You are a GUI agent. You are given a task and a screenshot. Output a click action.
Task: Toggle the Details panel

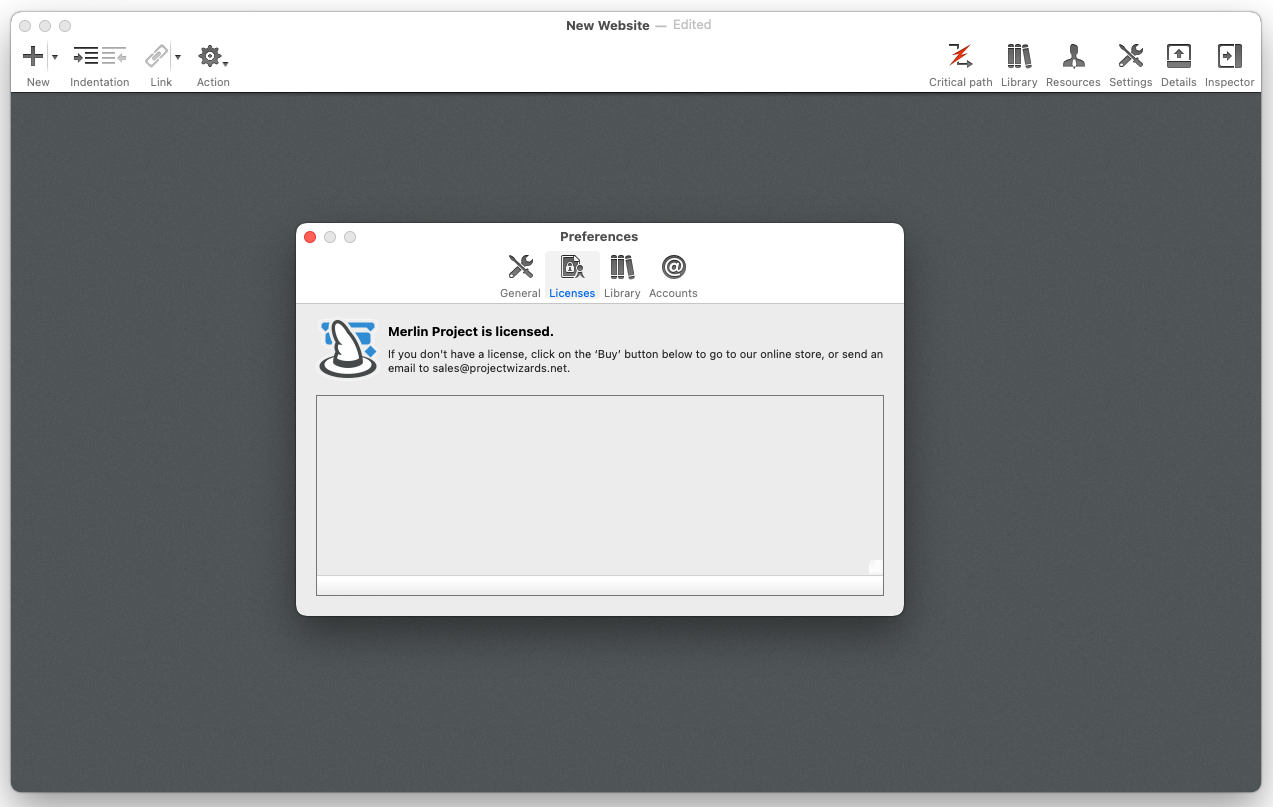[x=1178, y=57]
